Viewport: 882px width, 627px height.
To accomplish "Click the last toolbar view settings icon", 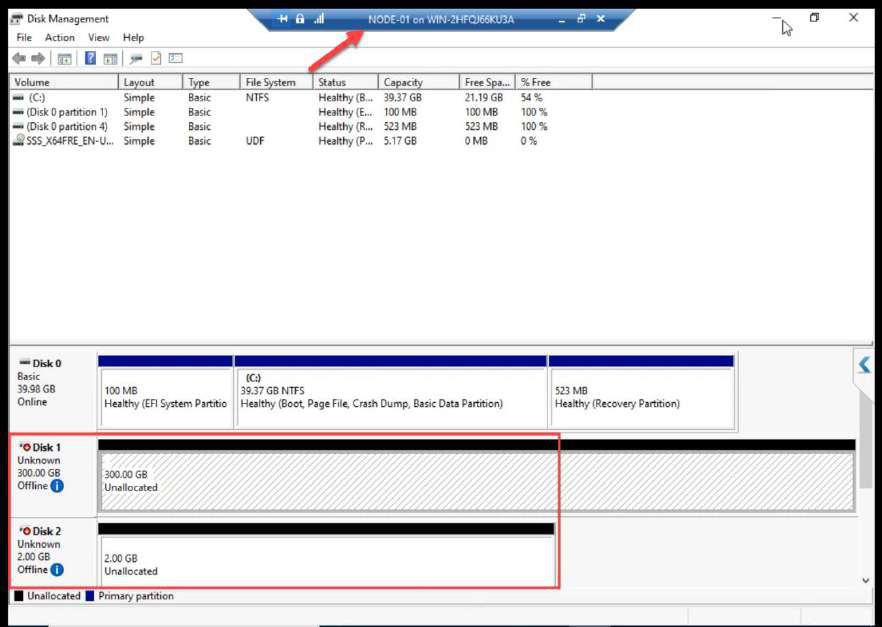I will 176,58.
